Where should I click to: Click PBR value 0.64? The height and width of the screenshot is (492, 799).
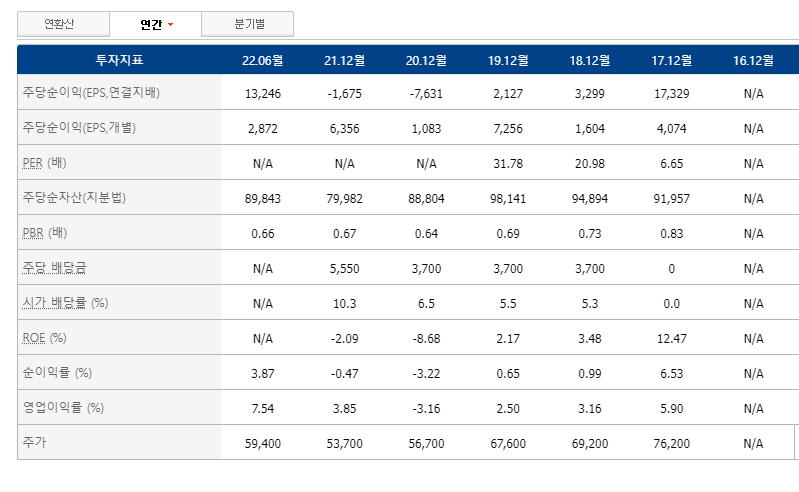426,234
